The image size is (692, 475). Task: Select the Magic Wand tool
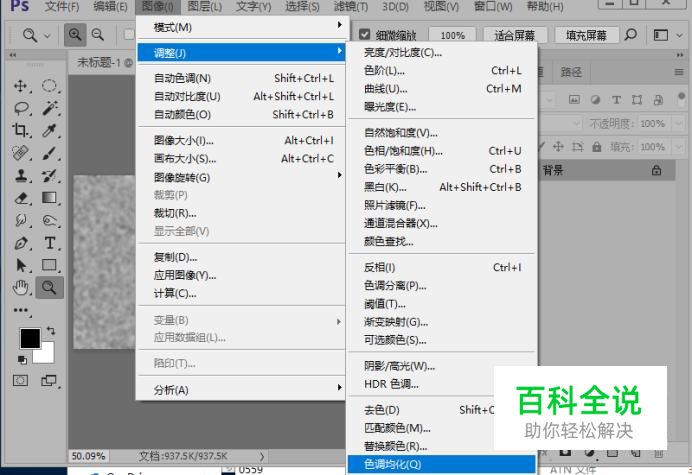[49, 108]
